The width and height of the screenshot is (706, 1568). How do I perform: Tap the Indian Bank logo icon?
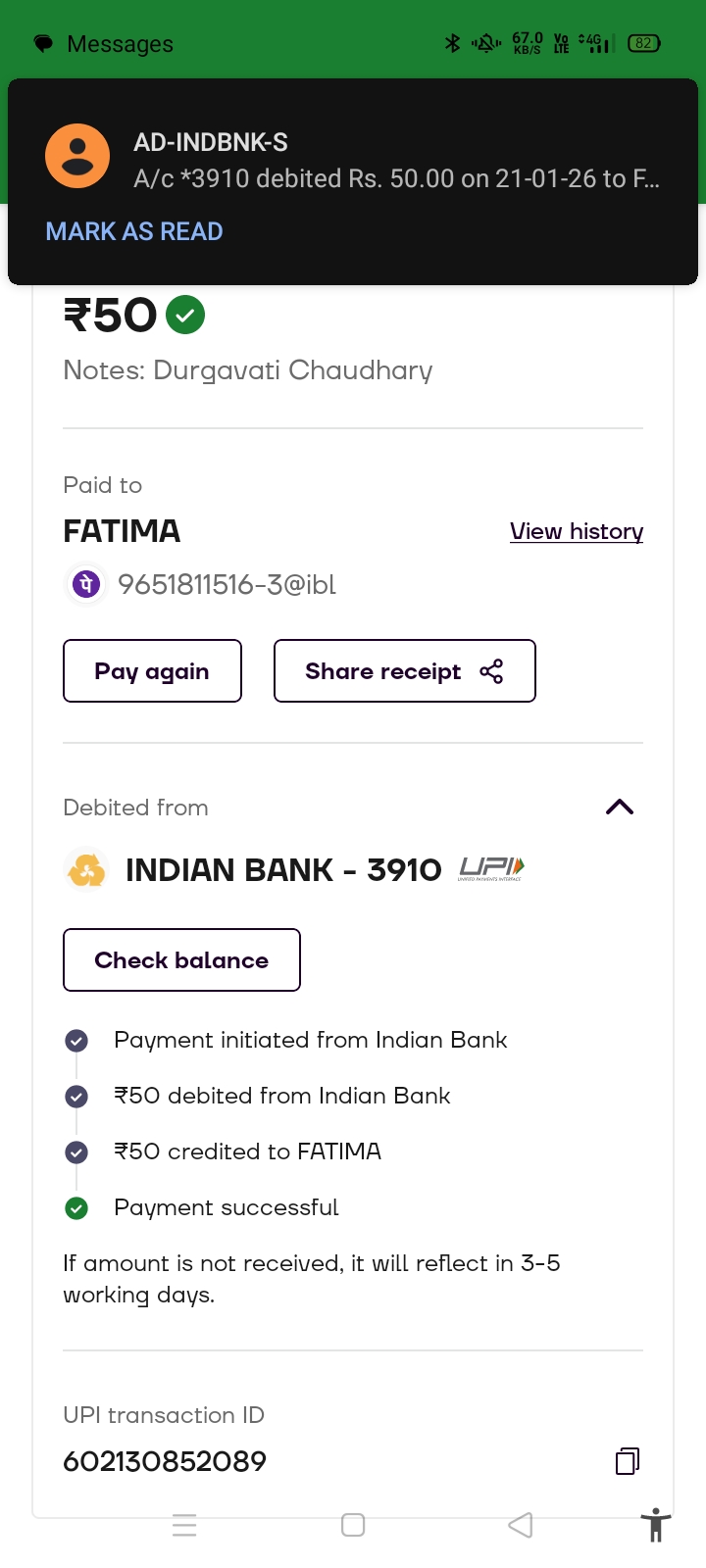point(86,870)
